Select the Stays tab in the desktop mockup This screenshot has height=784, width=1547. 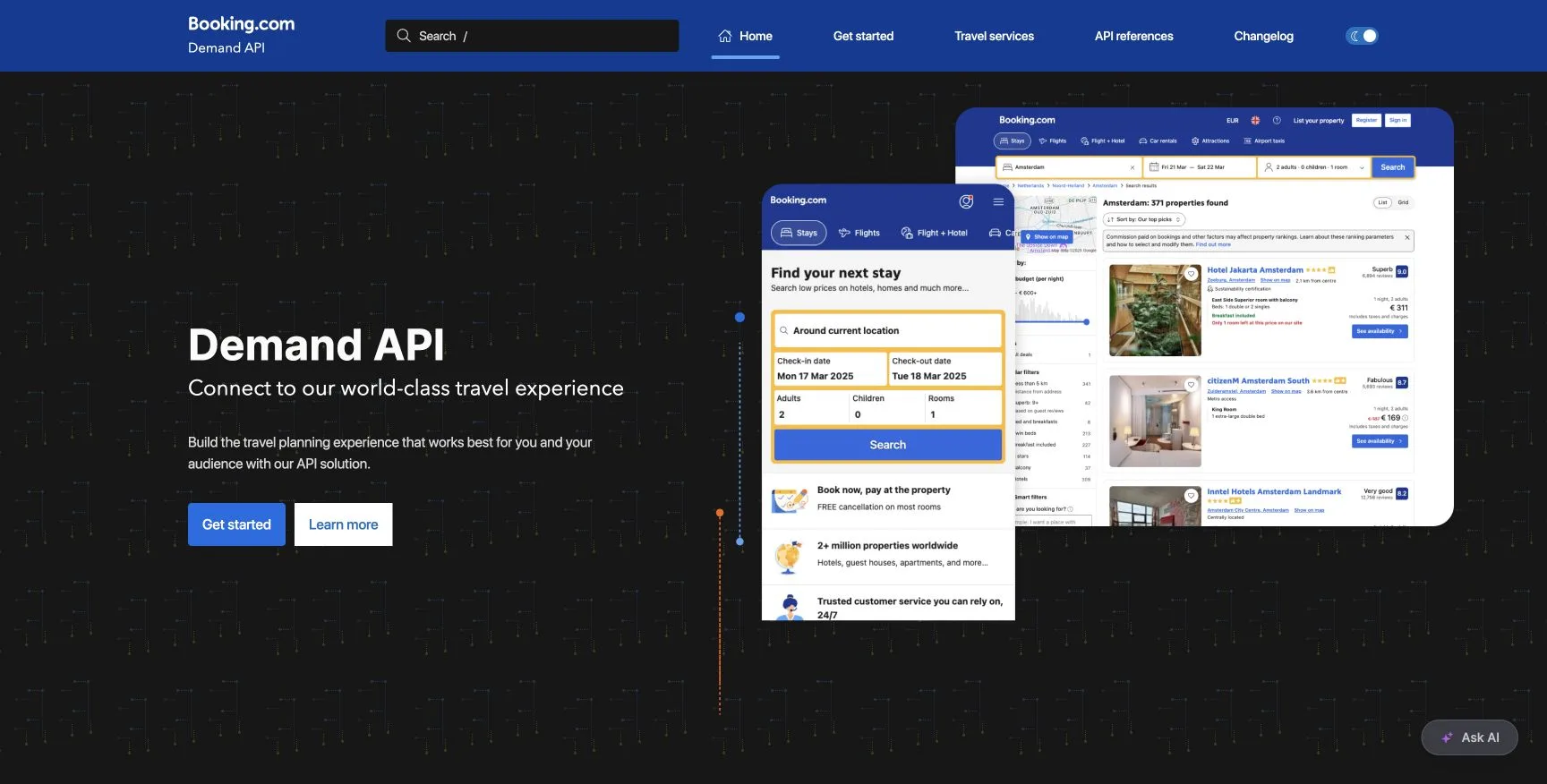click(x=1013, y=141)
